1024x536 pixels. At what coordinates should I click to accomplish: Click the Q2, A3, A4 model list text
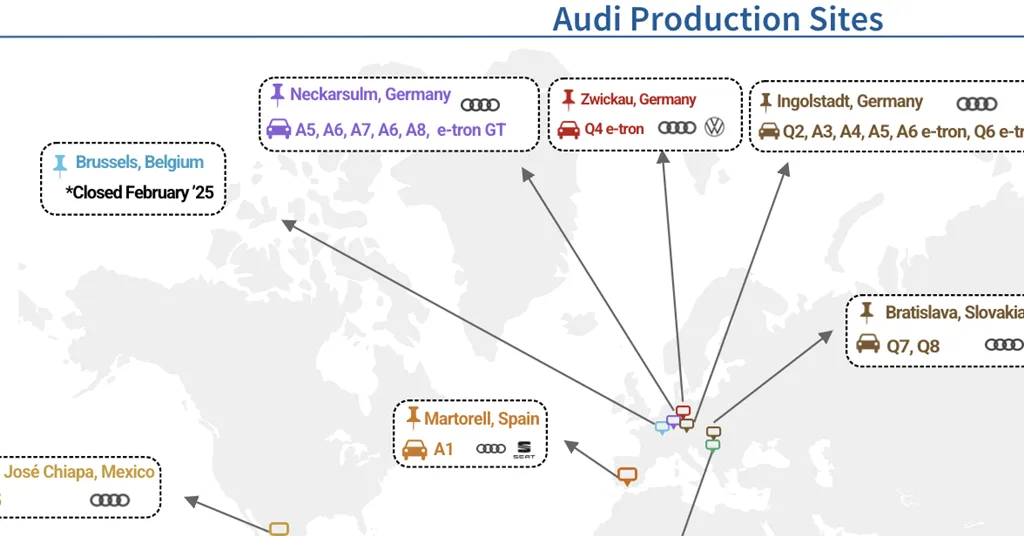pos(903,132)
